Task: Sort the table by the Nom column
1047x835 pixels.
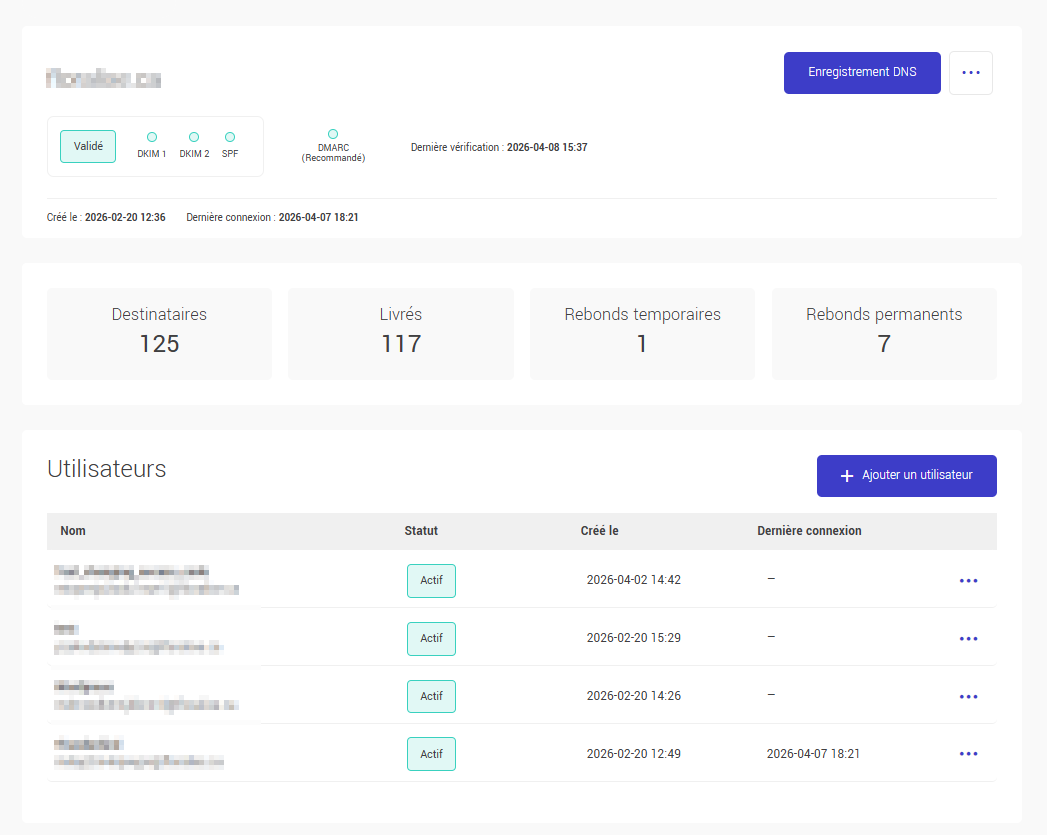Action: coord(73,531)
